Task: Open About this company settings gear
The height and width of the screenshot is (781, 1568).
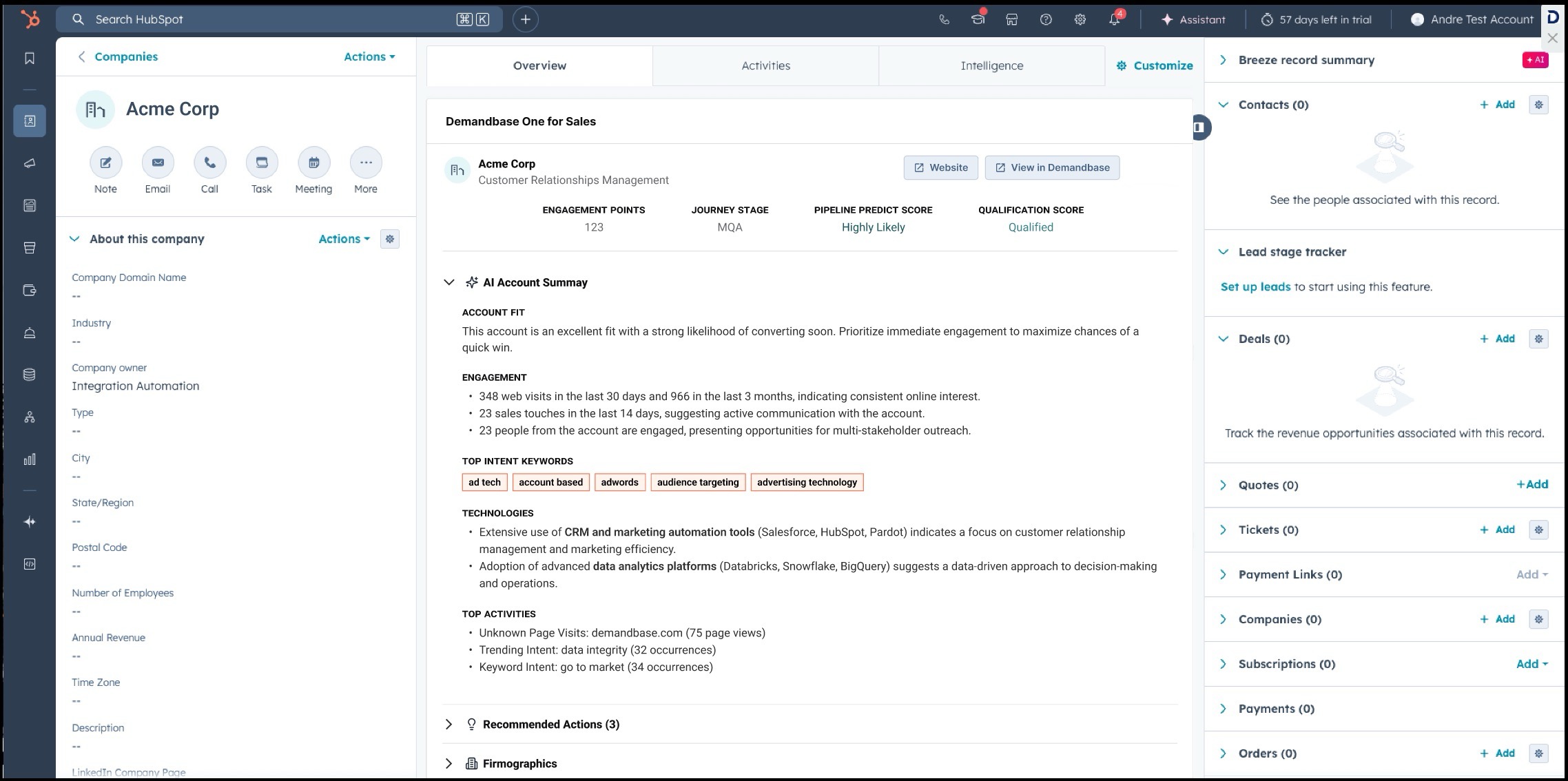Action: click(390, 239)
